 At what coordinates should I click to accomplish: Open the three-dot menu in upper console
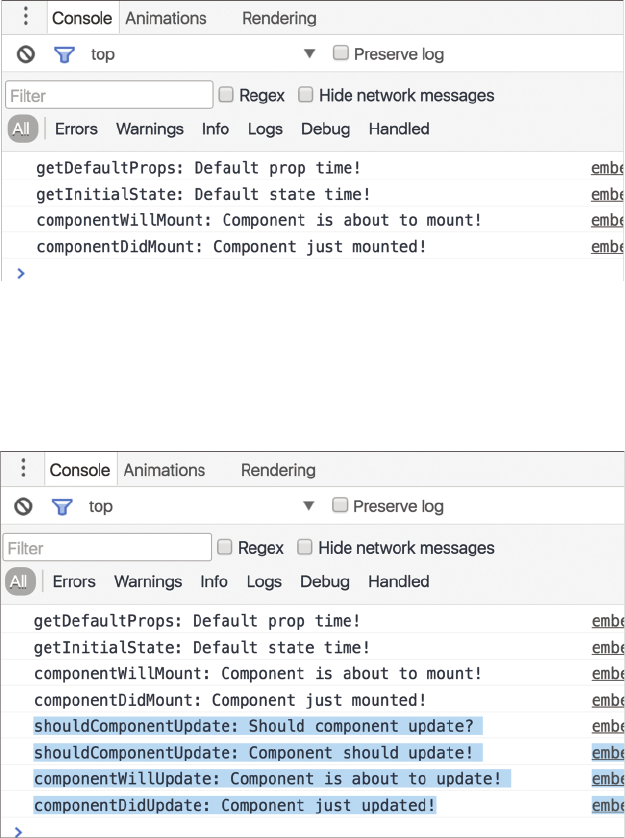(26, 17)
